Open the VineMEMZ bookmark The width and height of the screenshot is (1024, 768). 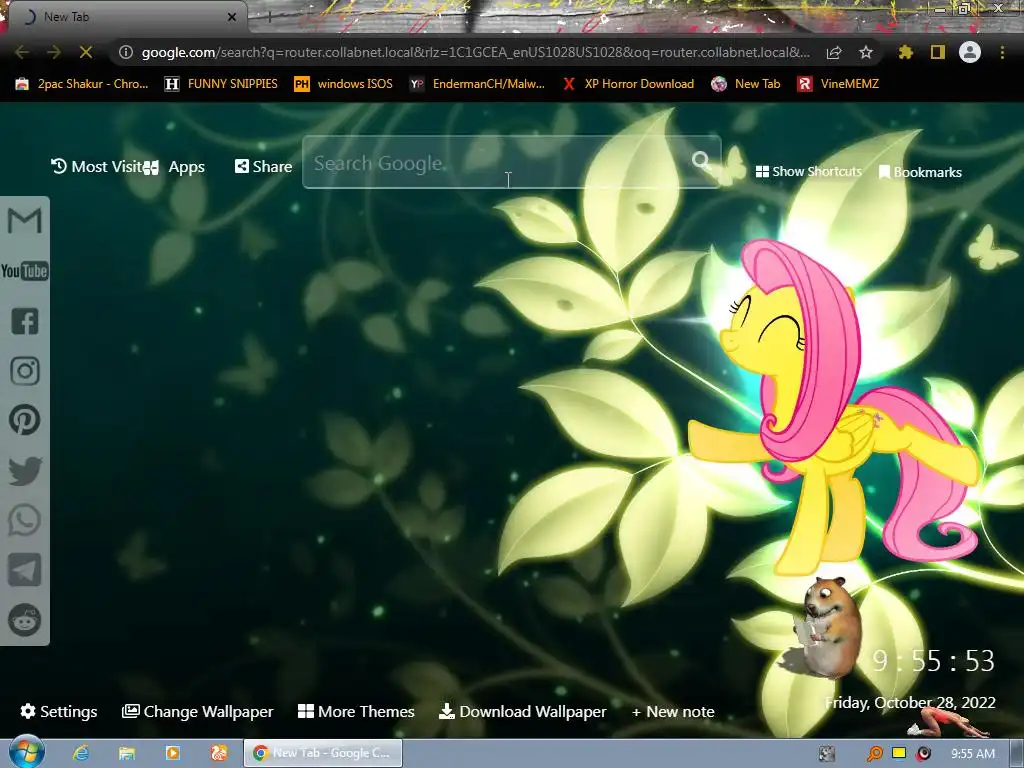tap(839, 84)
